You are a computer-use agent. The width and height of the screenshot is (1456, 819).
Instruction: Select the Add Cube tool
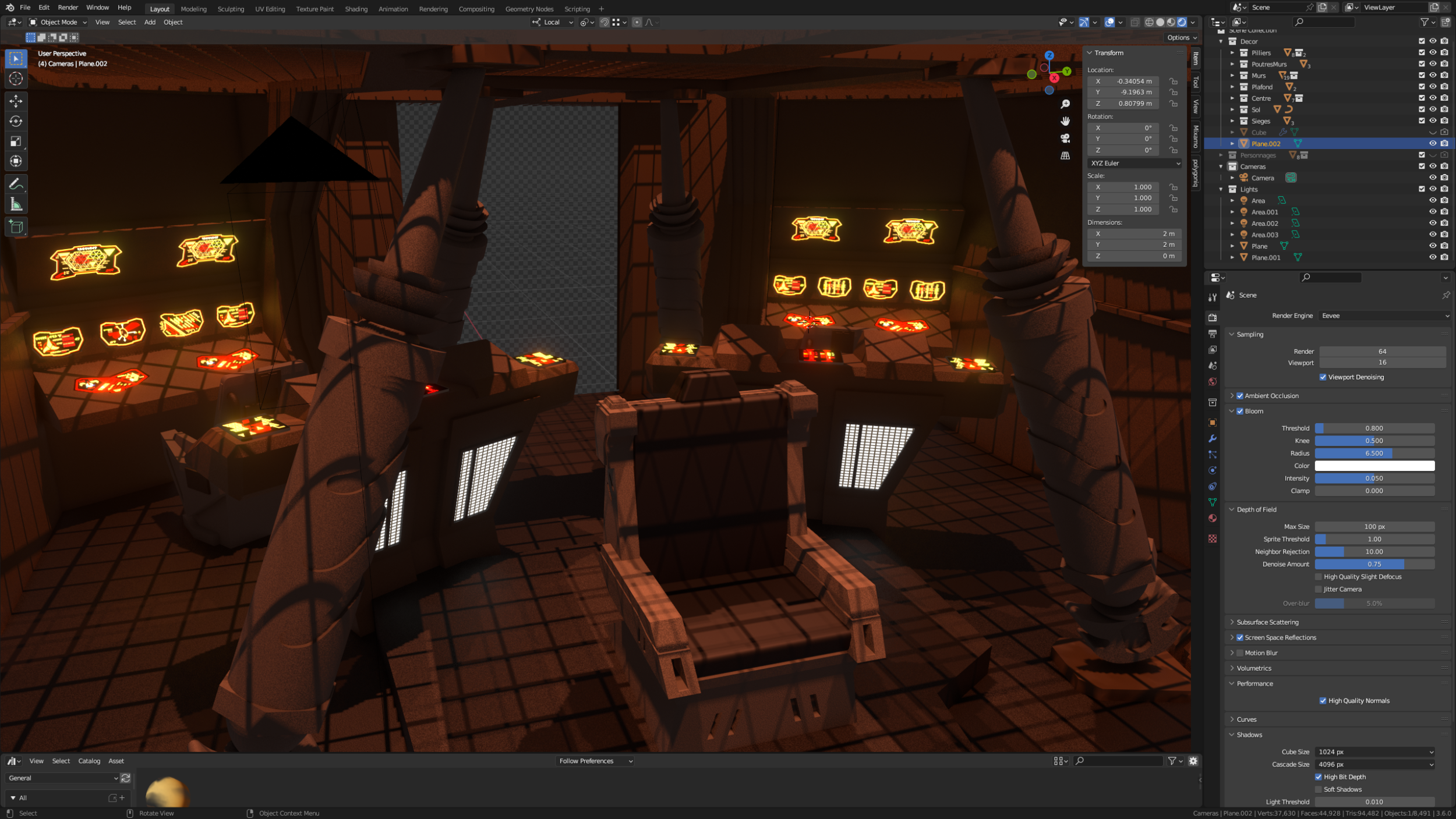[x=16, y=226]
